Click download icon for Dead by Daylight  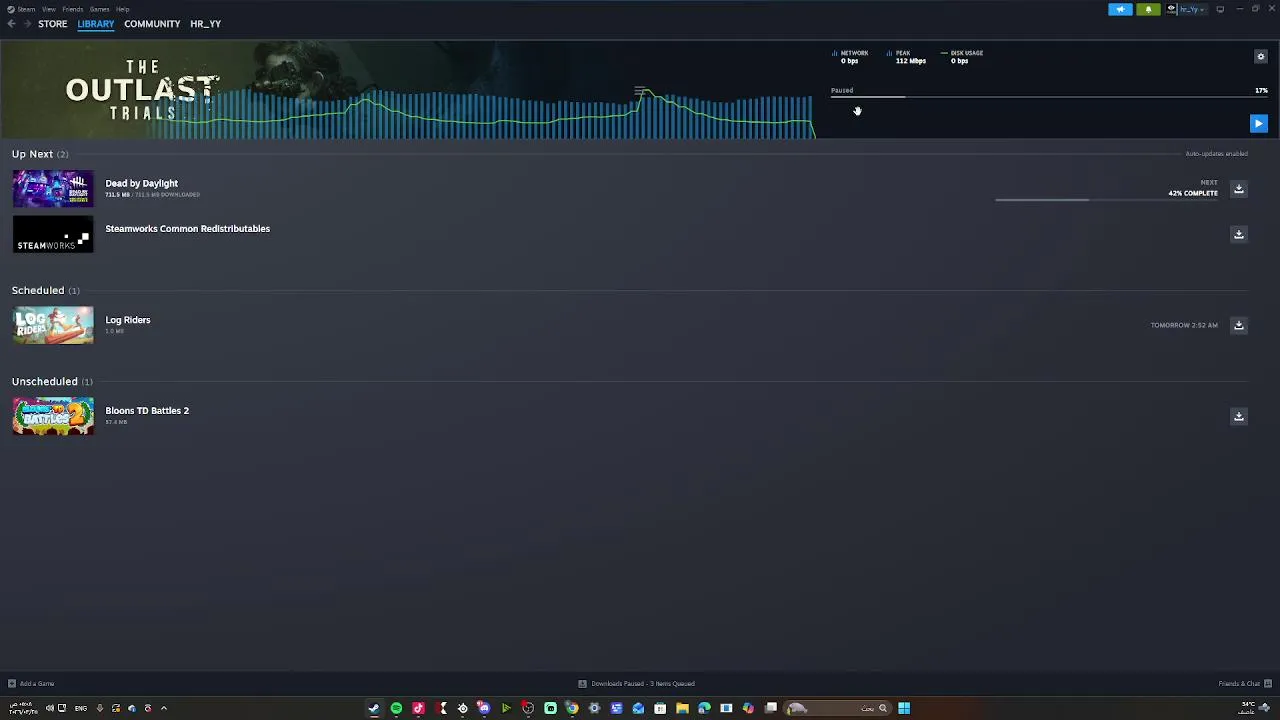(1238, 189)
